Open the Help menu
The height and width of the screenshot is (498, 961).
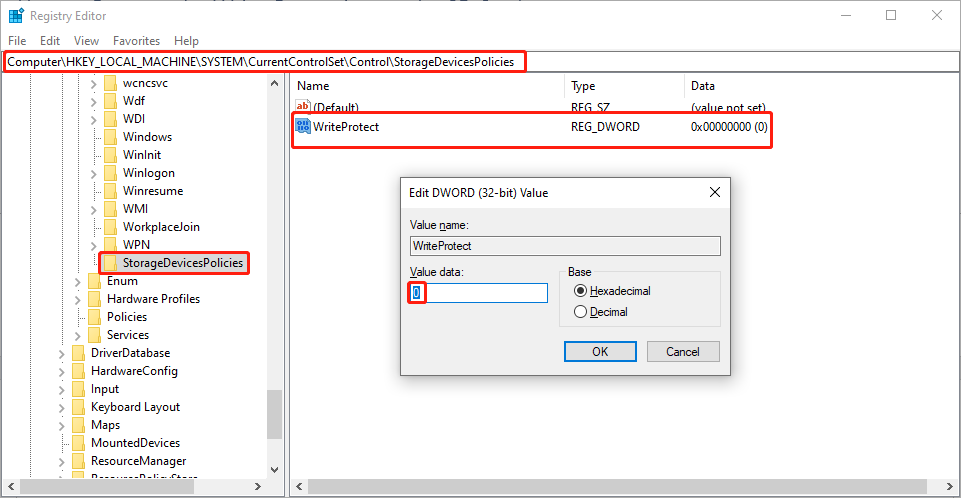pyautogui.click(x=186, y=40)
